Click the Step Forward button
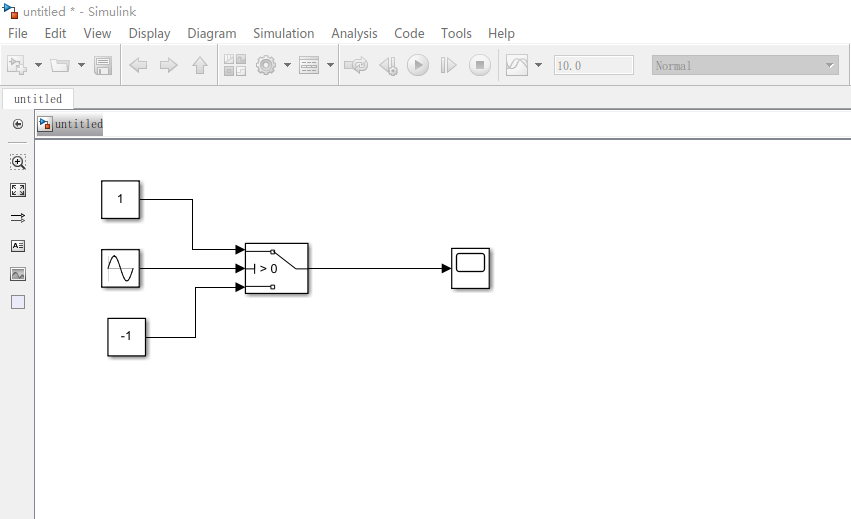This screenshot has height=519, width=851. (x=448, y=65)
